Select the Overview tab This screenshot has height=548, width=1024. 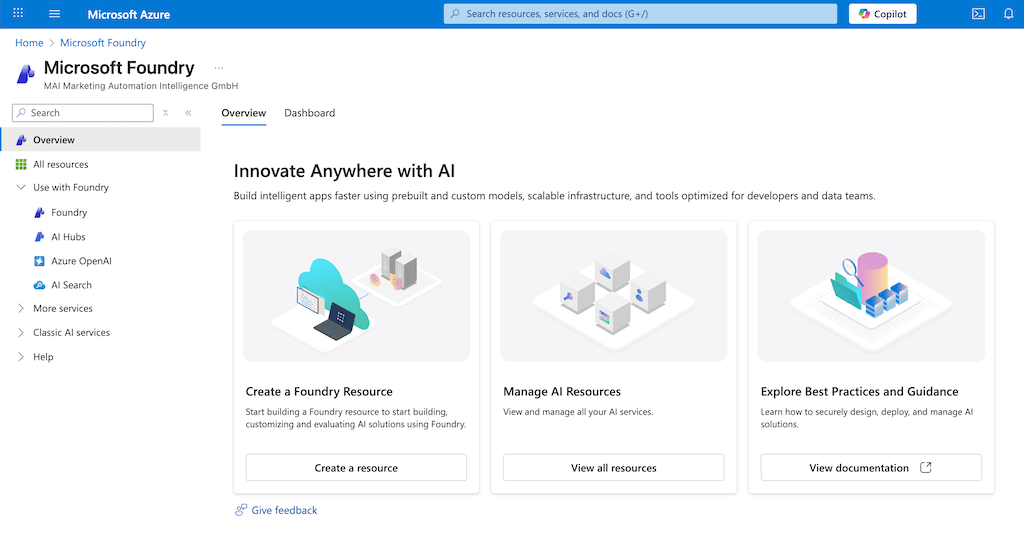coord(243,113)
